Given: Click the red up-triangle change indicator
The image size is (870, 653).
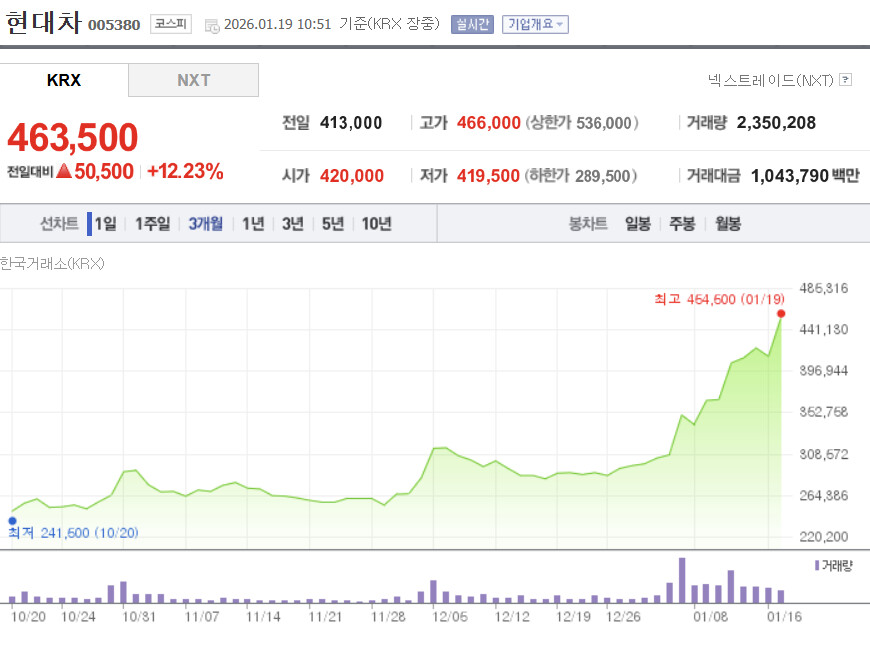Looking at the screenshot, I should click(x=64, y=171).
